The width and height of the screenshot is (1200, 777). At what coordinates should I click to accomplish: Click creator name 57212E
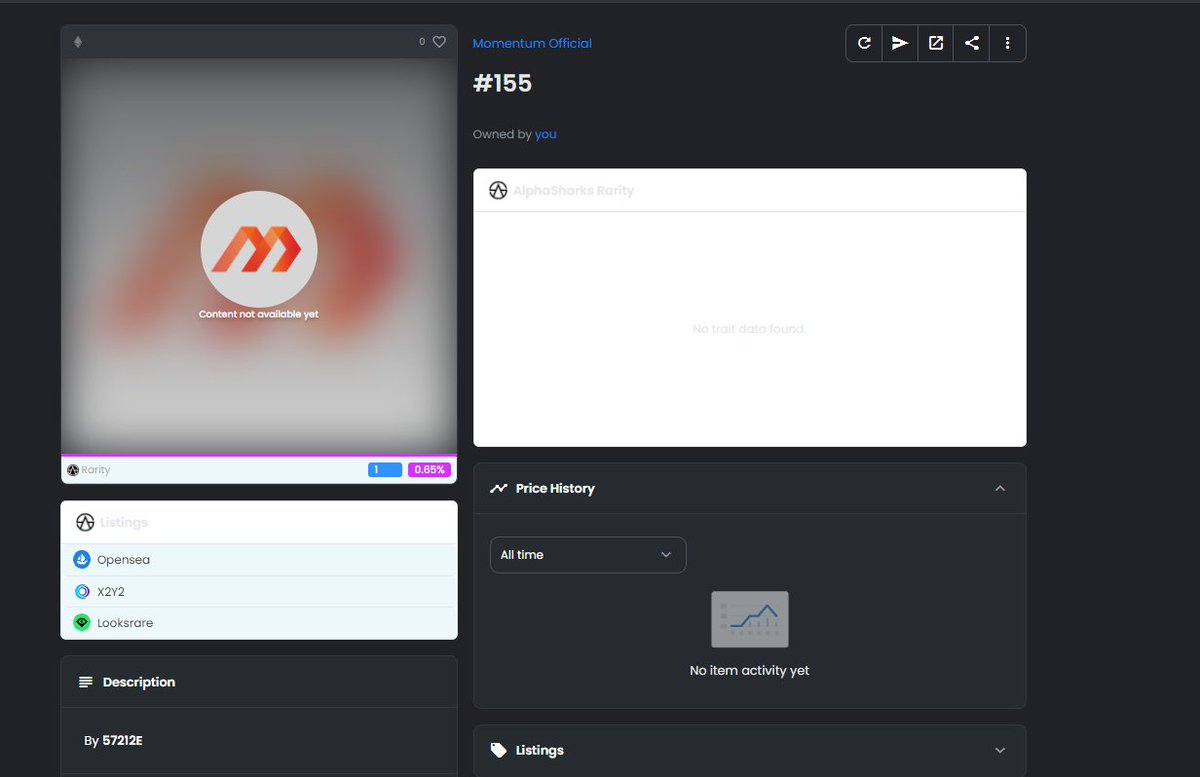click(x=123, y=741)
